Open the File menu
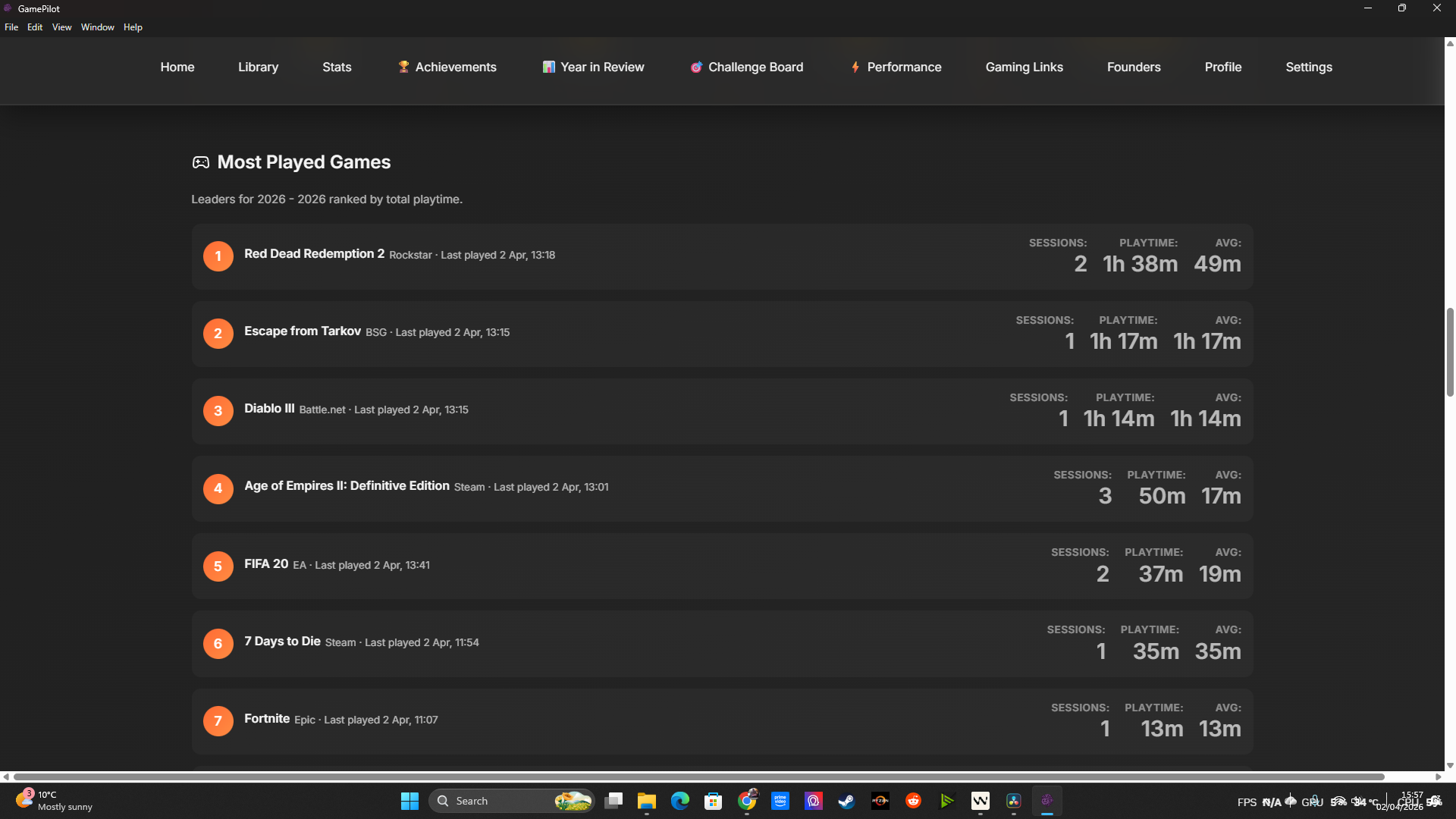The width and height of the screenshot is (1456, 819). (11, 27)
